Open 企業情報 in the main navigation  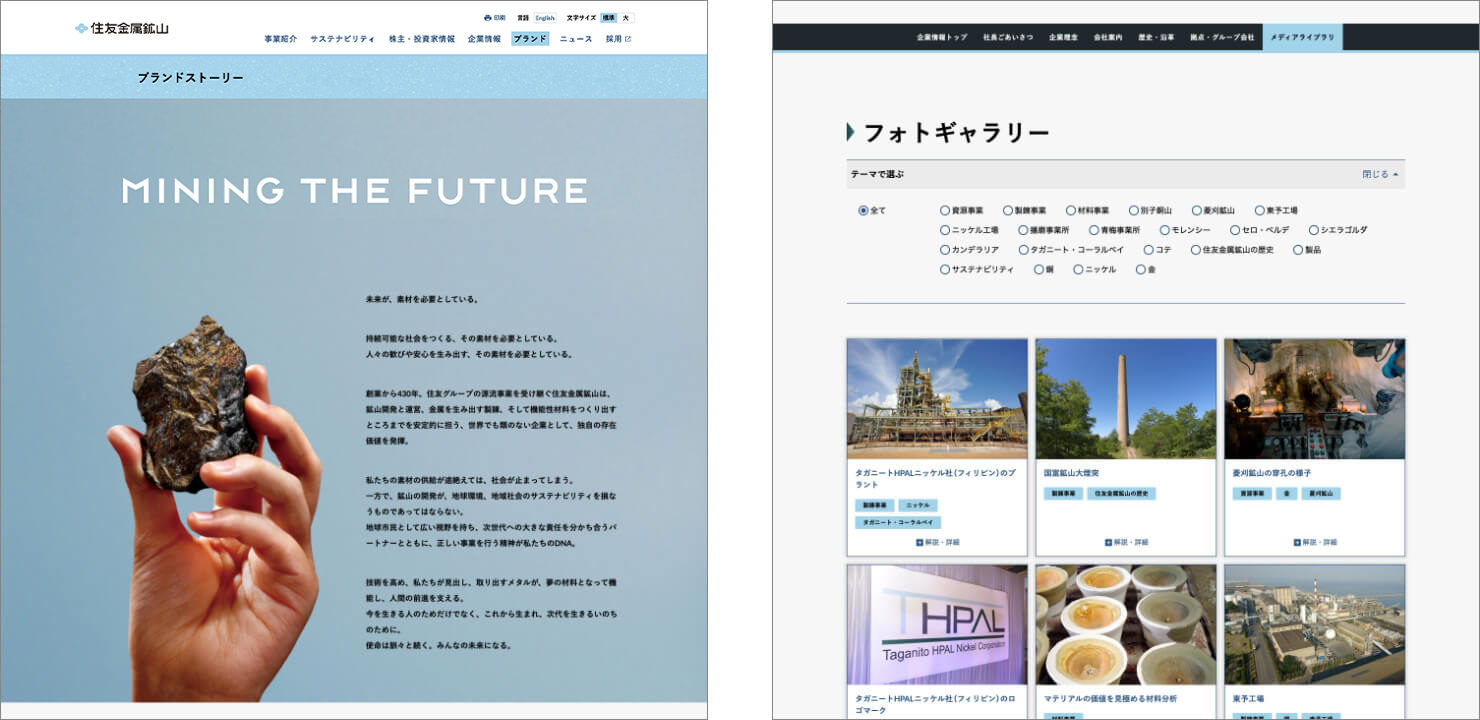484,39
